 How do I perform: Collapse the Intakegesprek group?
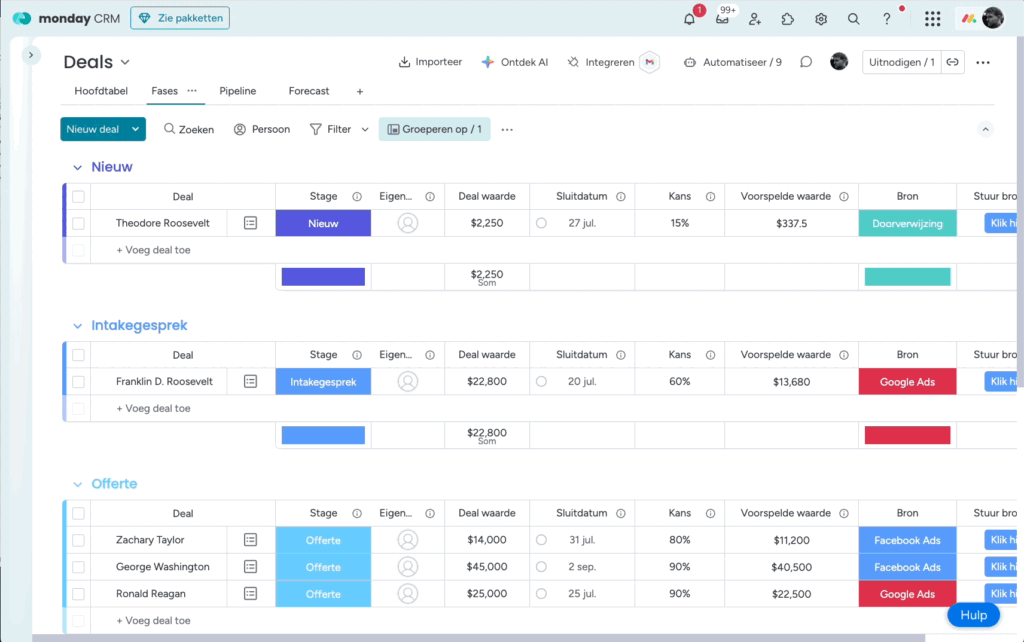pos(78,326)
